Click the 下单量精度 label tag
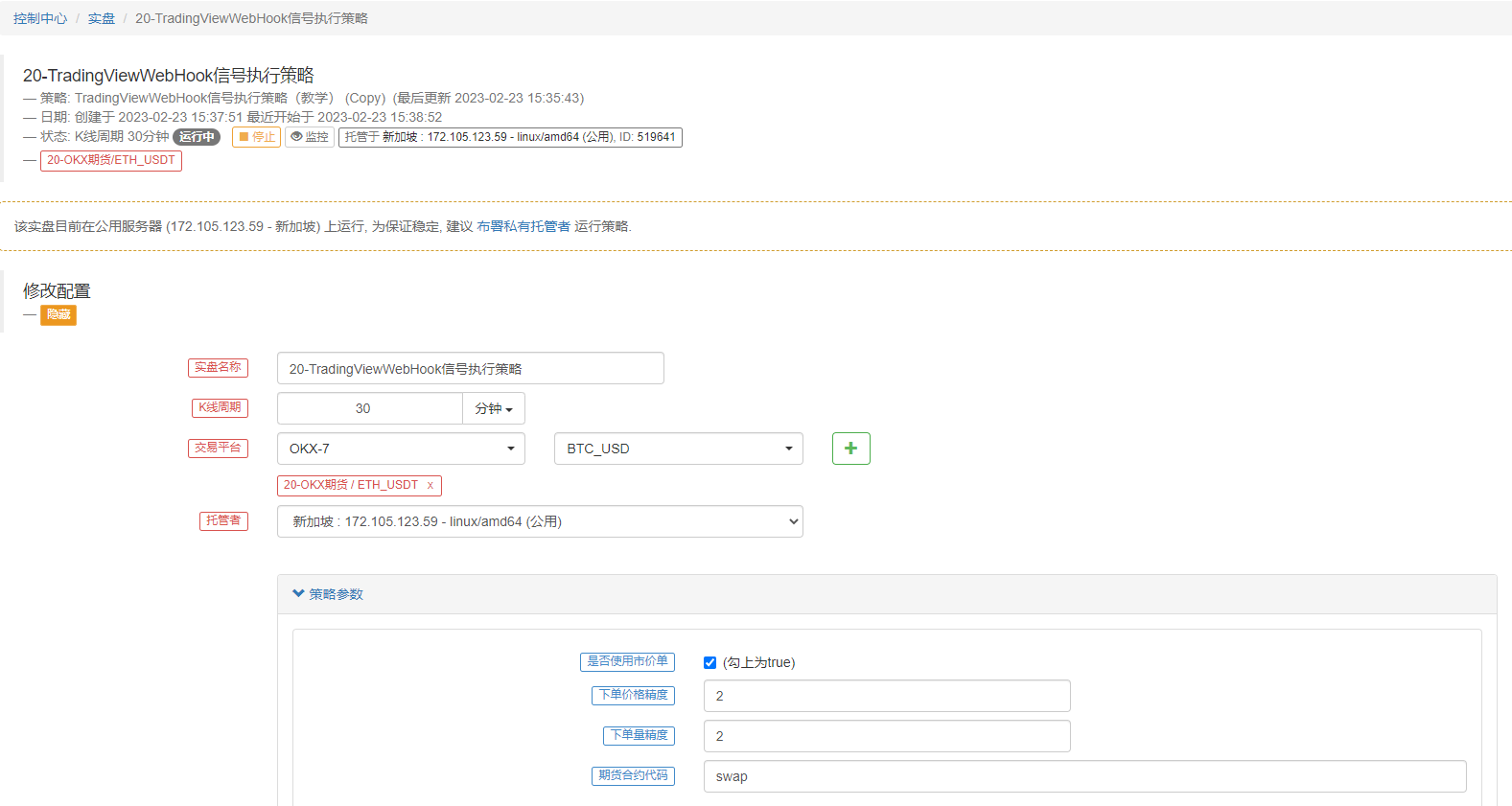The width and height of the screenshot is (1512, 806). 640,736
